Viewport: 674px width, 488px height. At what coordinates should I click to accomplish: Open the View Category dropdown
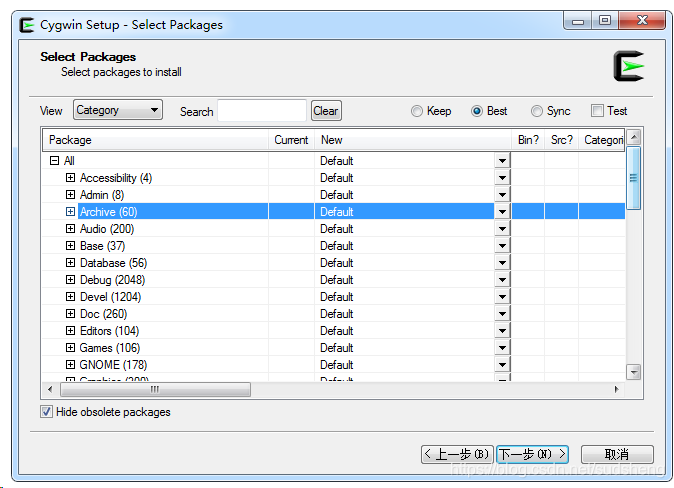pos(118,110)
